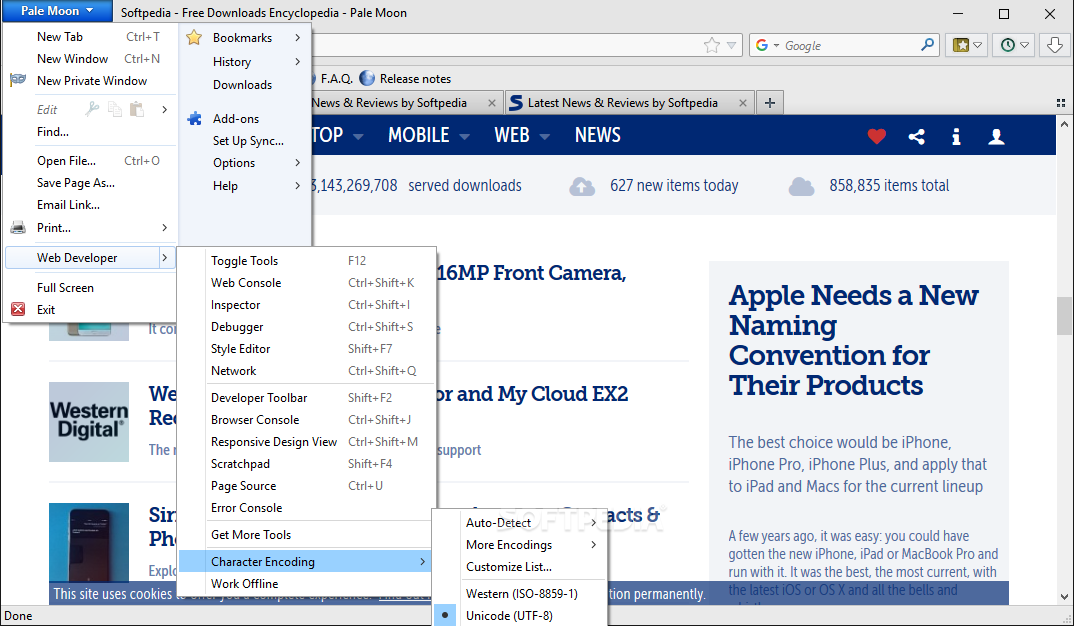
Task: Click the Release notes globe icon
Action: pyautogui.click(x=367, y=78)
